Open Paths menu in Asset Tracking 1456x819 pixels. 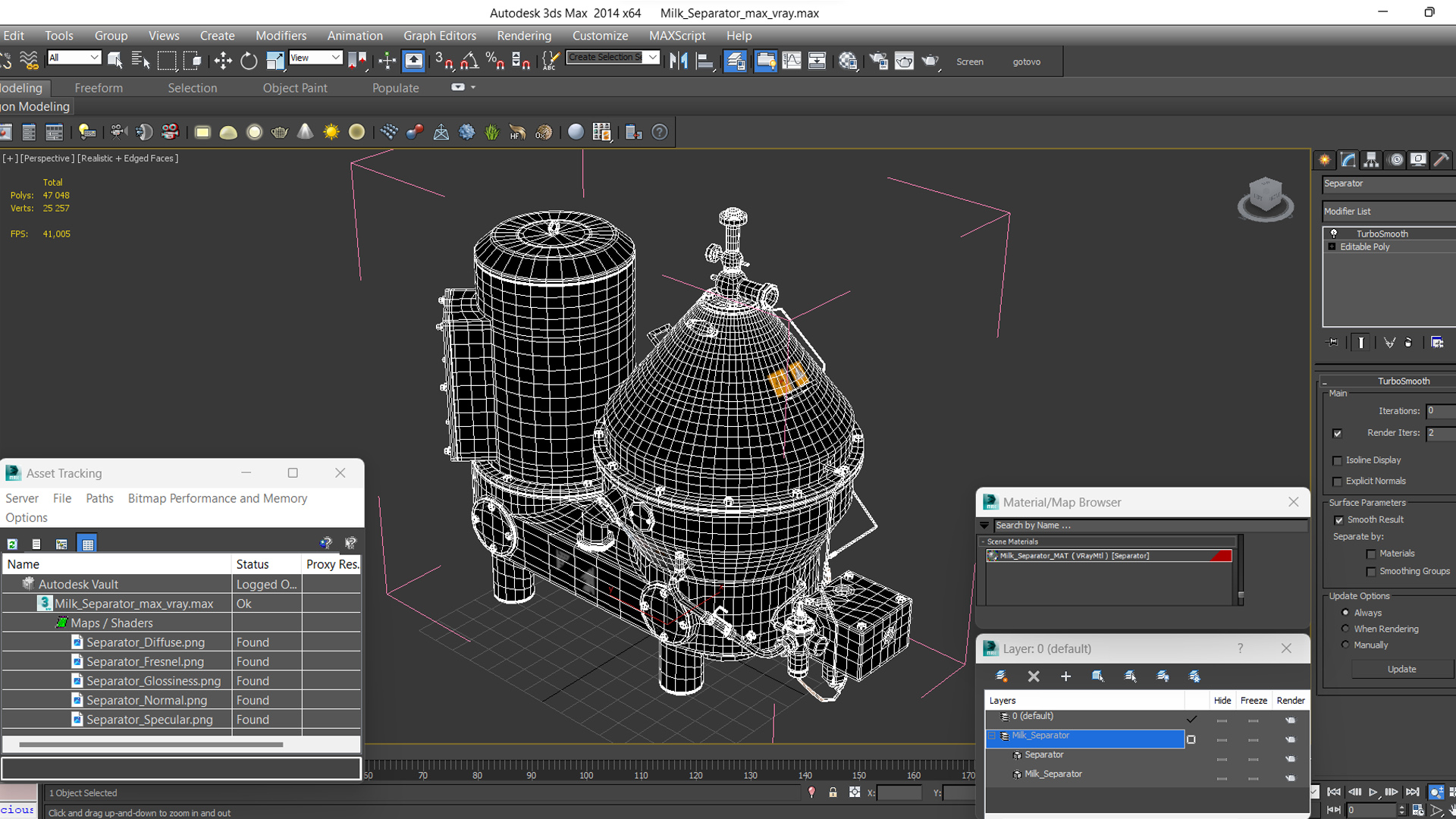(x=99, y=498)
